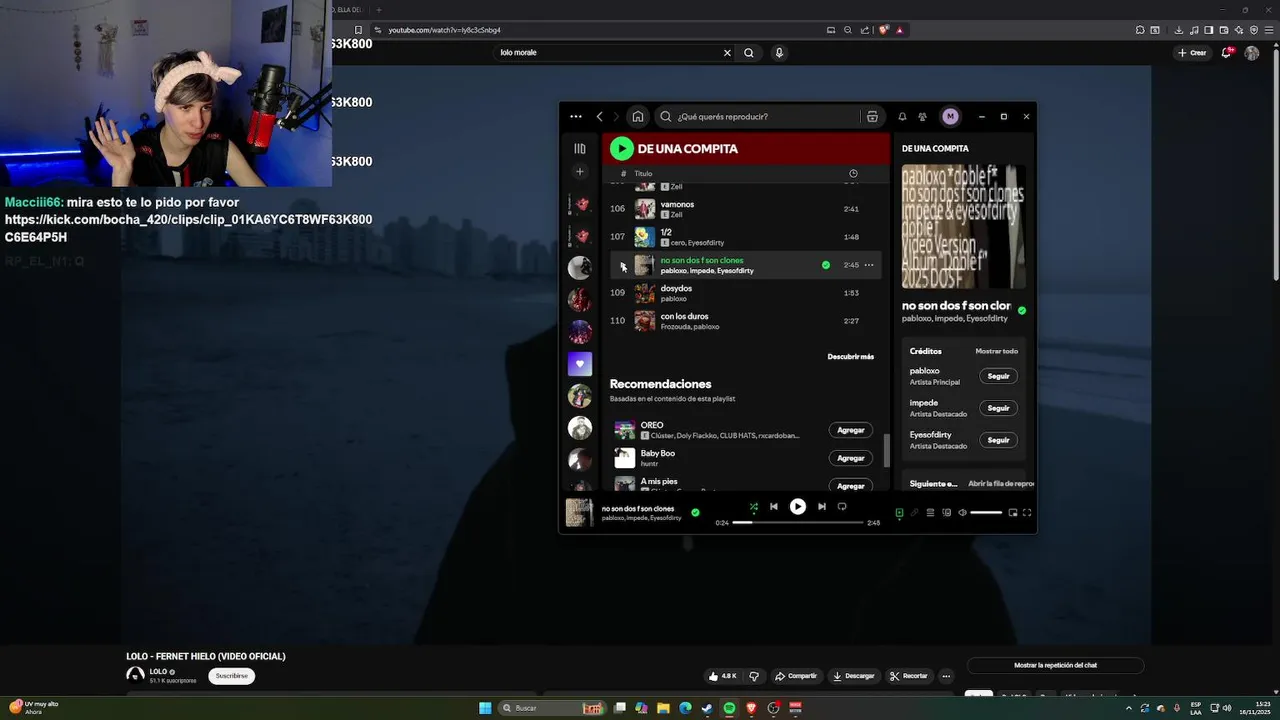Open Spotify notifications bell
The height and width of the screenshot is (720, 1280).
click(902, 117)
